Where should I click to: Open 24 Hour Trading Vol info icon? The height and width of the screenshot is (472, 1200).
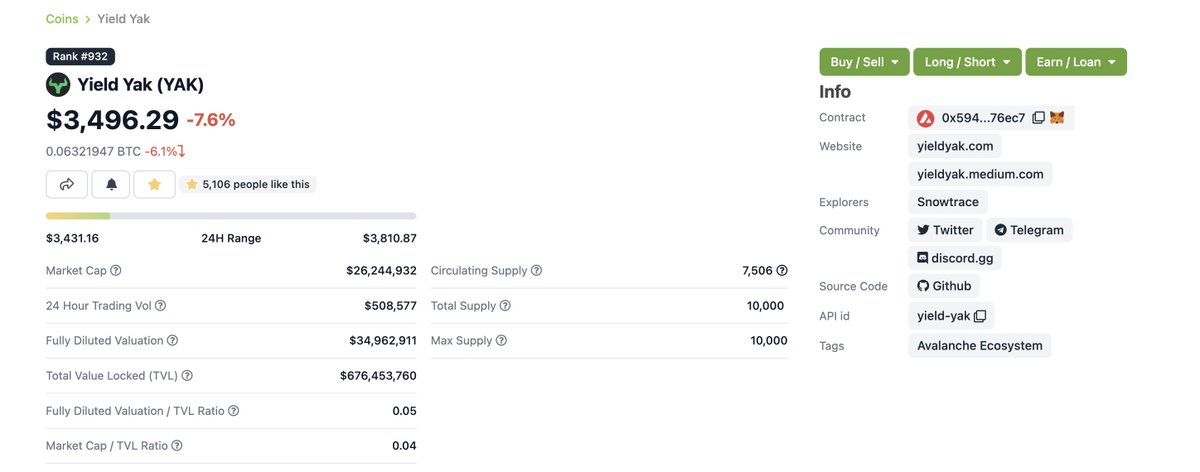(160, 306)
